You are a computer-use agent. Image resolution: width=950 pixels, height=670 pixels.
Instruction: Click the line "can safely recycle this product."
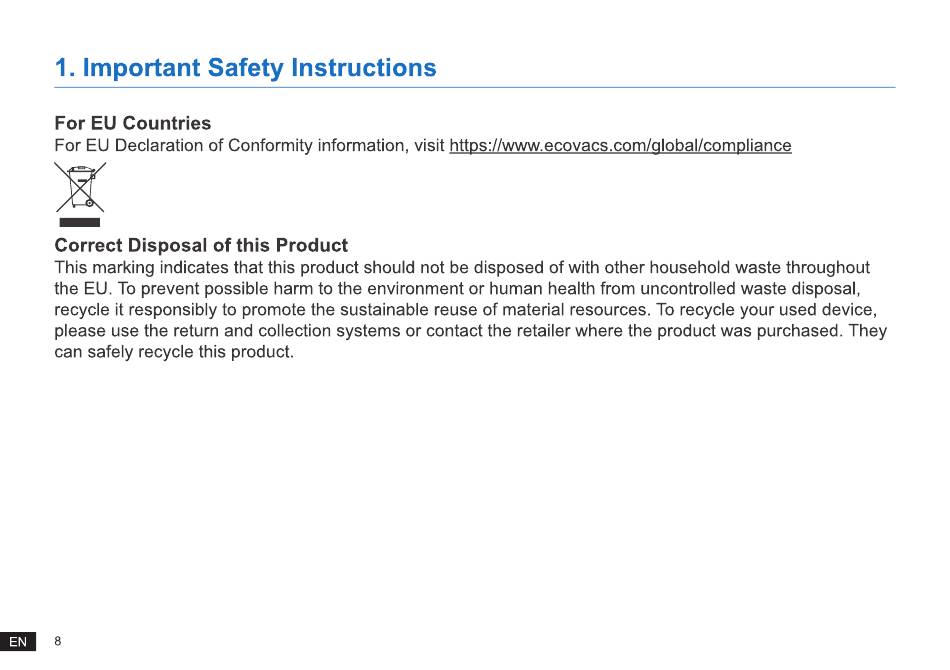point(174,352)
